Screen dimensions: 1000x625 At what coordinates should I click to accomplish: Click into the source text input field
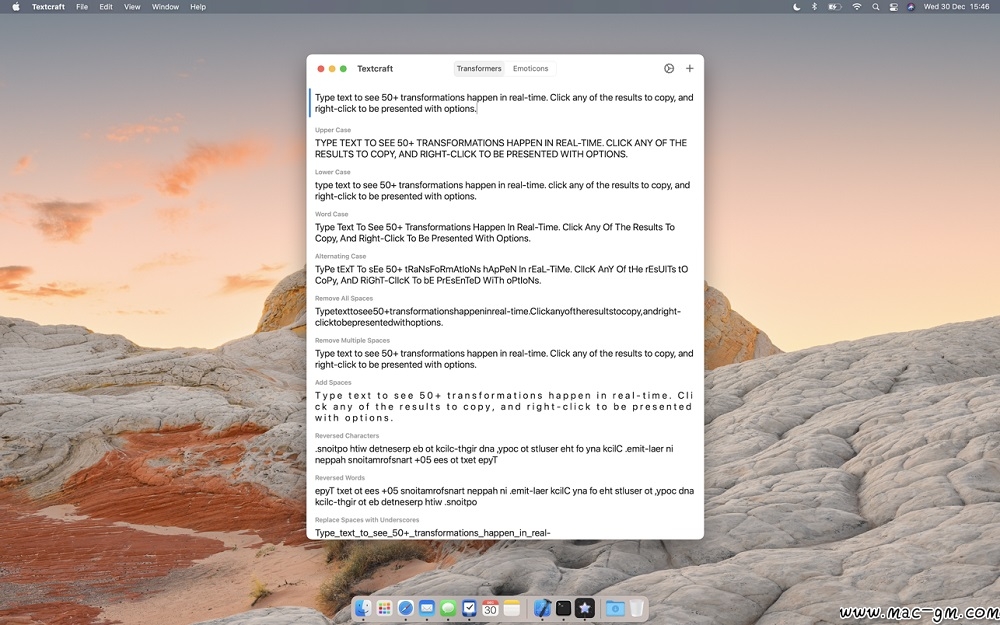(x=504, y=103)
